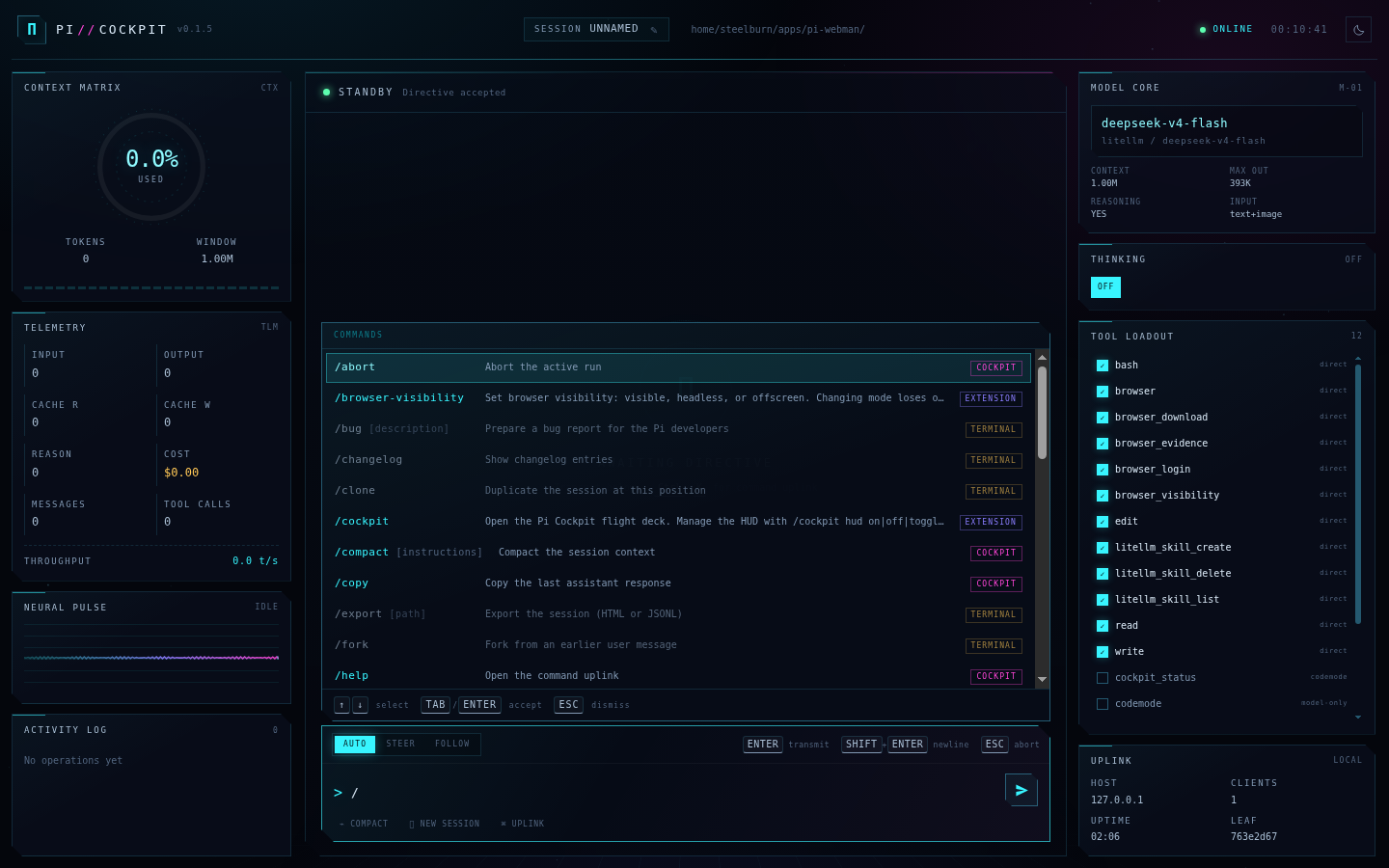Click the up arrow key icon
Image resolution: width=1389 pixels, height=868 pixels.
(x=341, y=705)
